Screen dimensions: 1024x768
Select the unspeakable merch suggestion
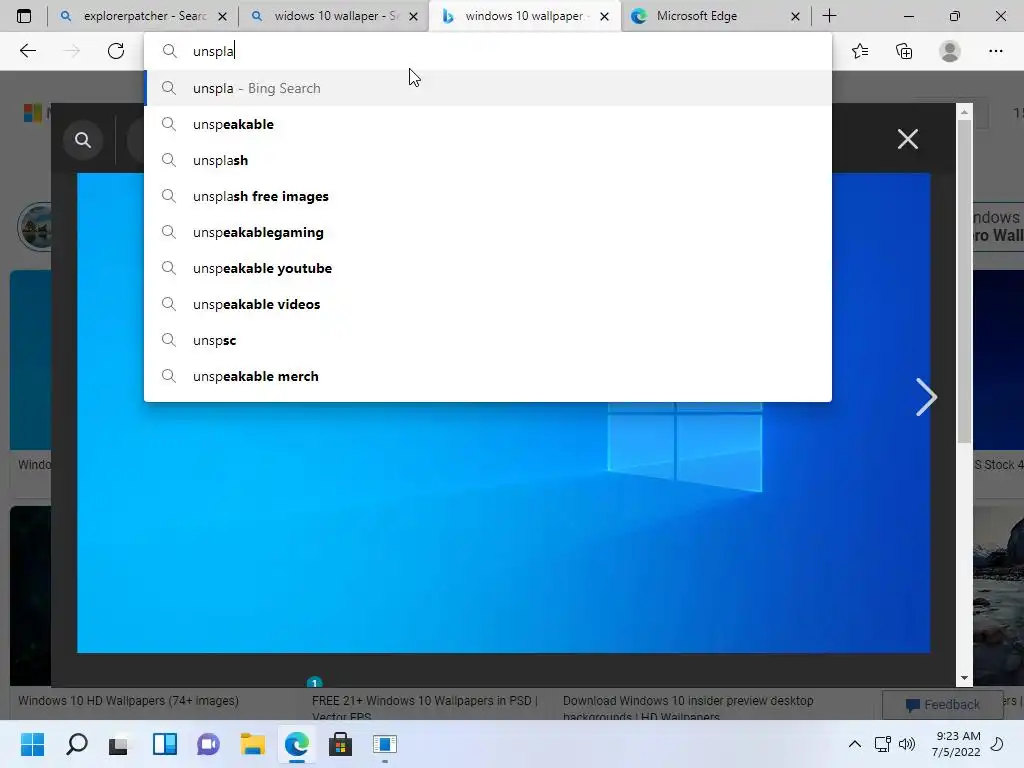tap(488, 376)
